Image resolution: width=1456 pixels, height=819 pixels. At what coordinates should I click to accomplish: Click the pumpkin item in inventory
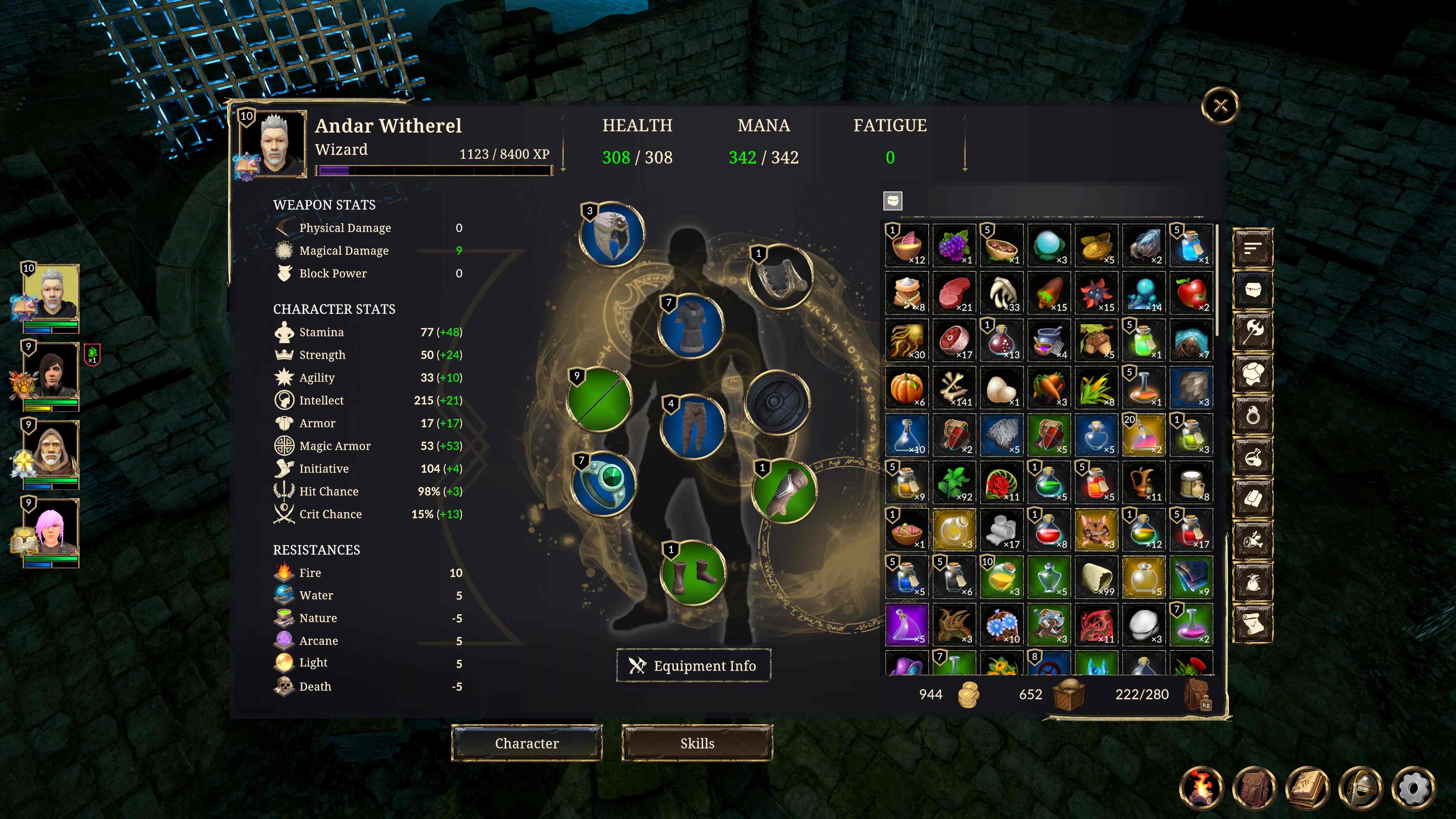click(907, 387)
